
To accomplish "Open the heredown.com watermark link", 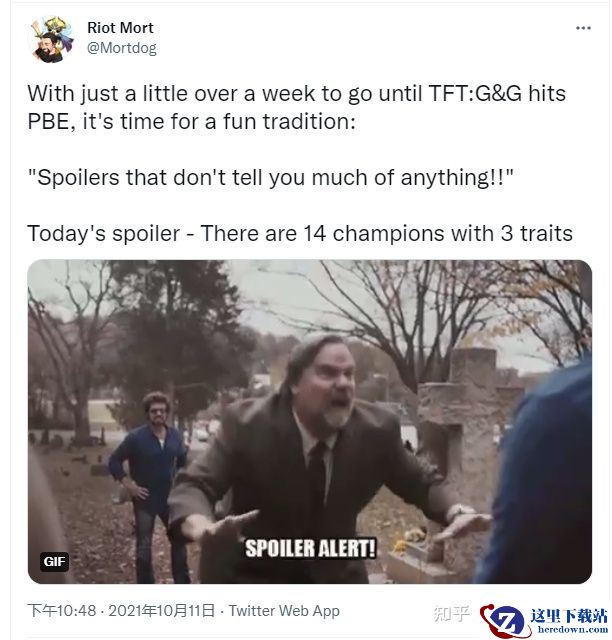I will pyautogui.click(x=573, y=630).
